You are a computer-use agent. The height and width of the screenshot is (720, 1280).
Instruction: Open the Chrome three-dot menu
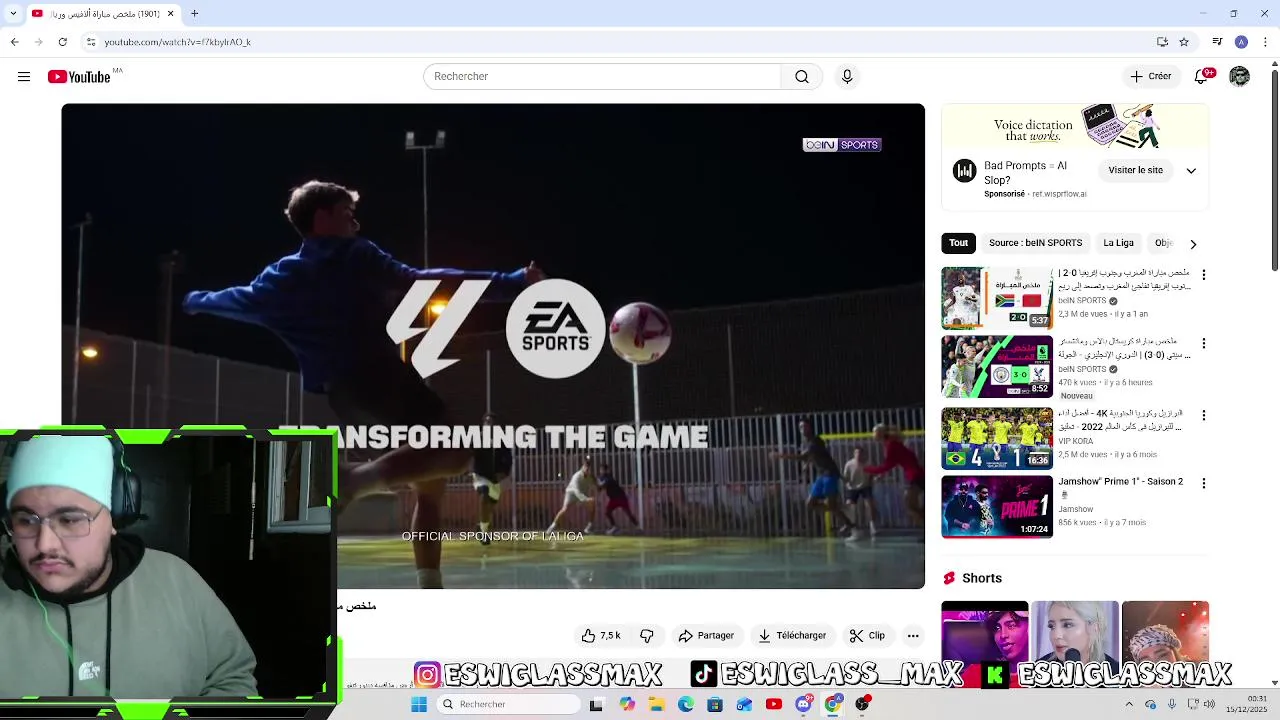tap(1264, 42)
